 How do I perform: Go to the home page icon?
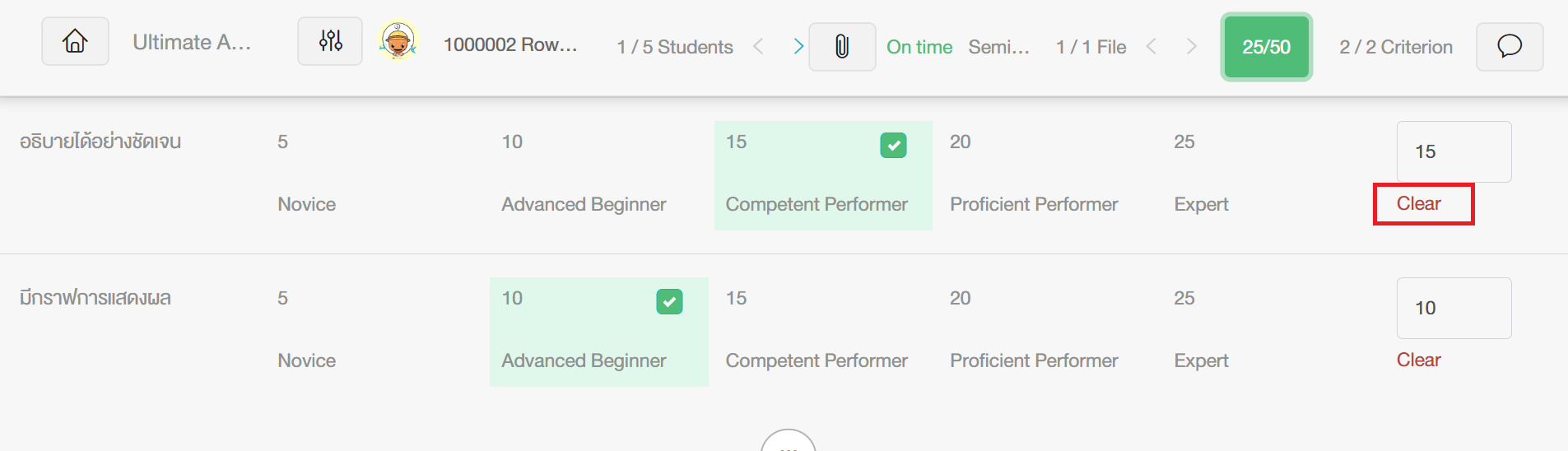click(x=75, y=41)
